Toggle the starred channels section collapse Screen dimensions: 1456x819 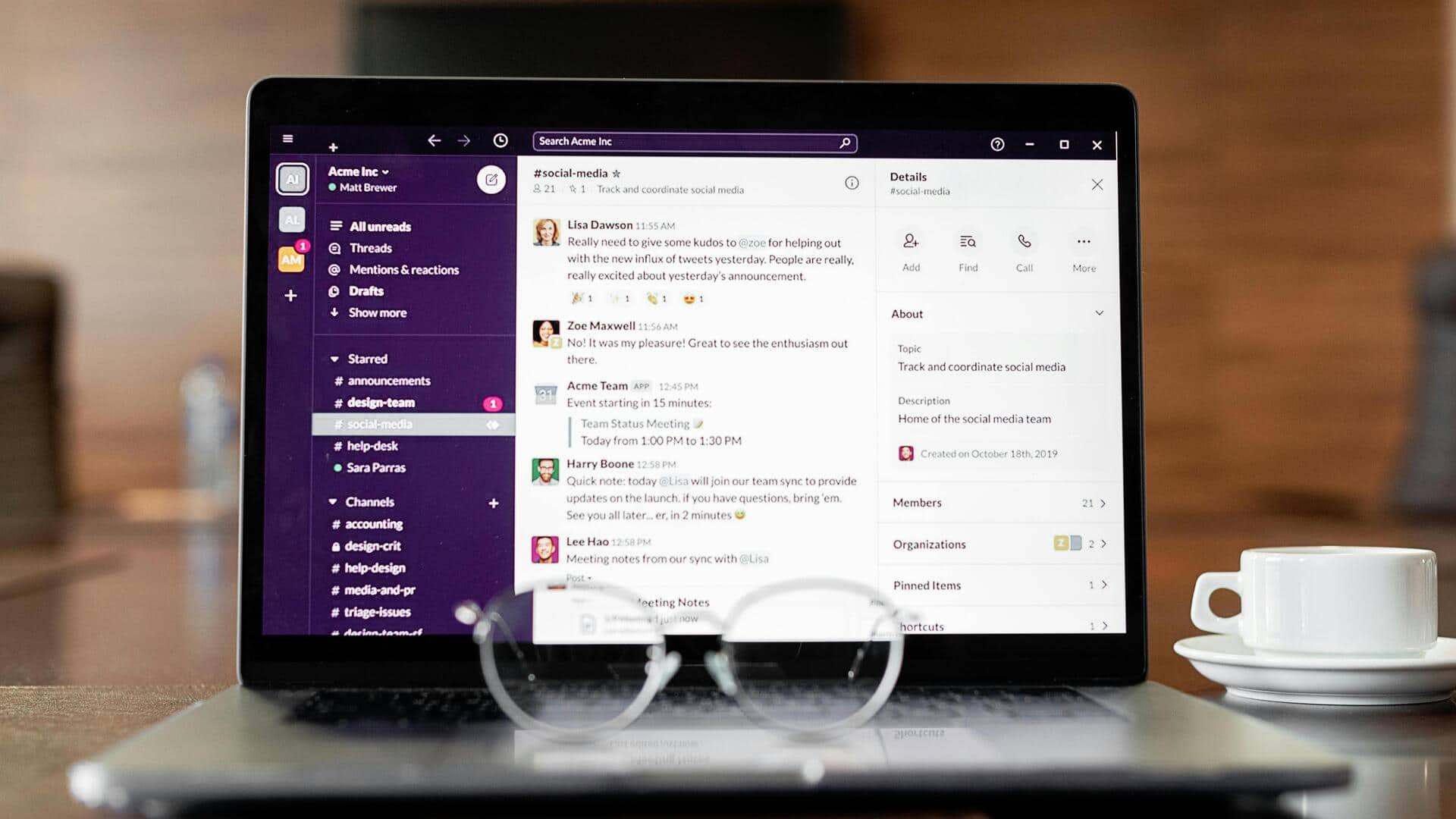tap(336, 359)
